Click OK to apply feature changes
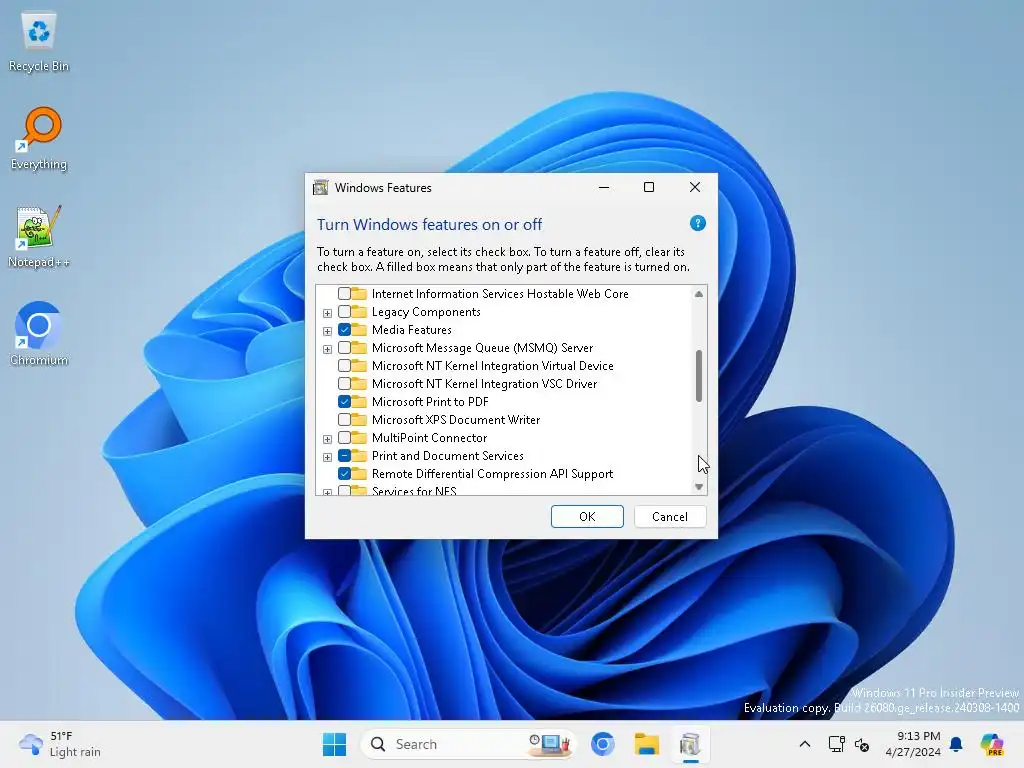Screen dimensions: 1024x768 (x=587, y=517)
